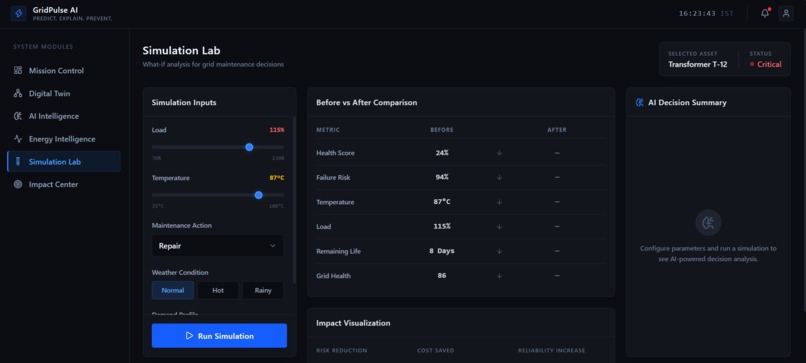Viewport: 806px width, 363px height.
Task: Click the 87°C value in yellow
Action: [x=277, y=178]
